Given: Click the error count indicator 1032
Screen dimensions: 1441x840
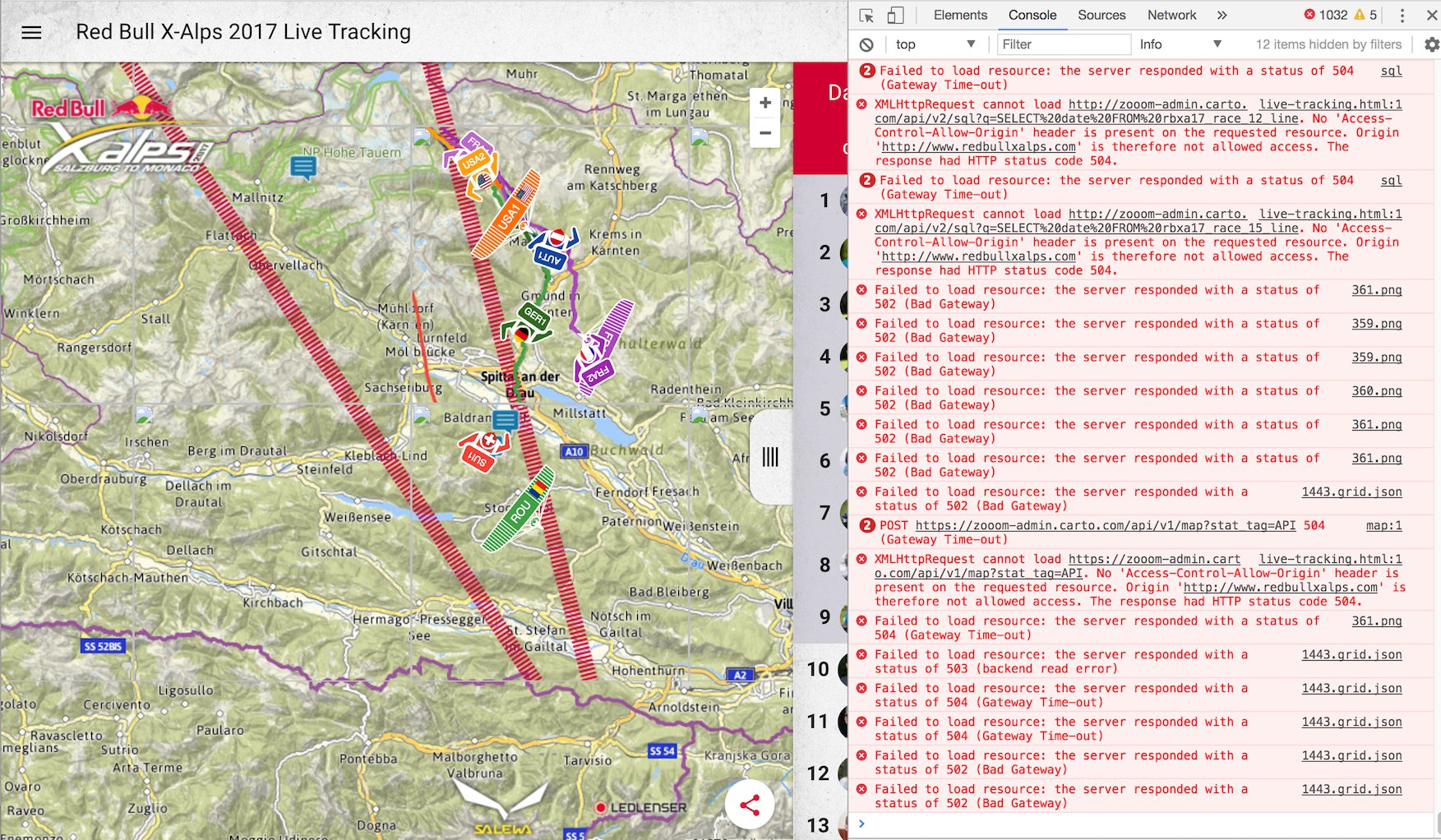Looking at the screenshot, I should [1326, 15].
